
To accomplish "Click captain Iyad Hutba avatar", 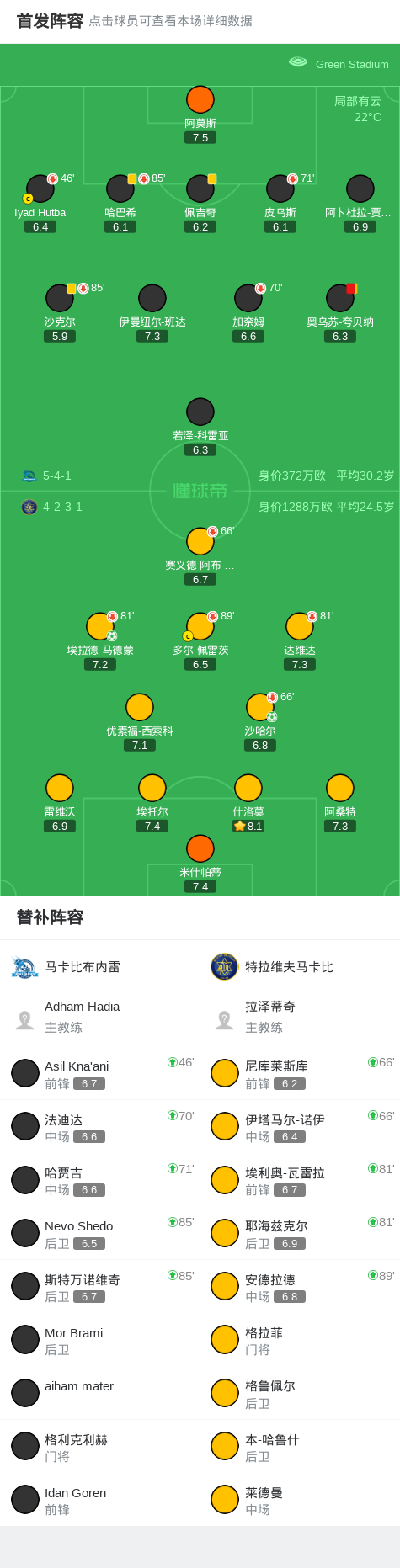I will (x=40, y=189).
